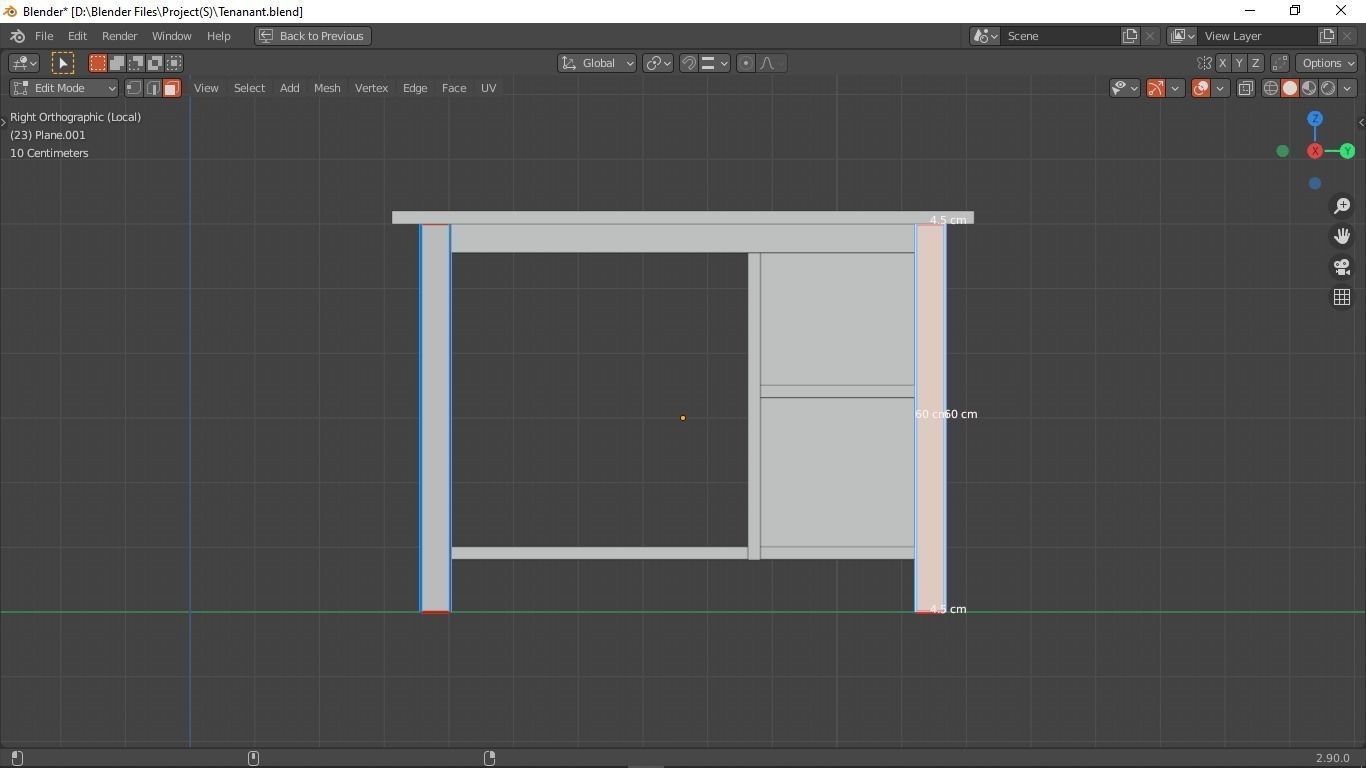This screenshot has width=1366, height=768.
Task: Enable vertex select mode
Action: click(x=133, y=88)
